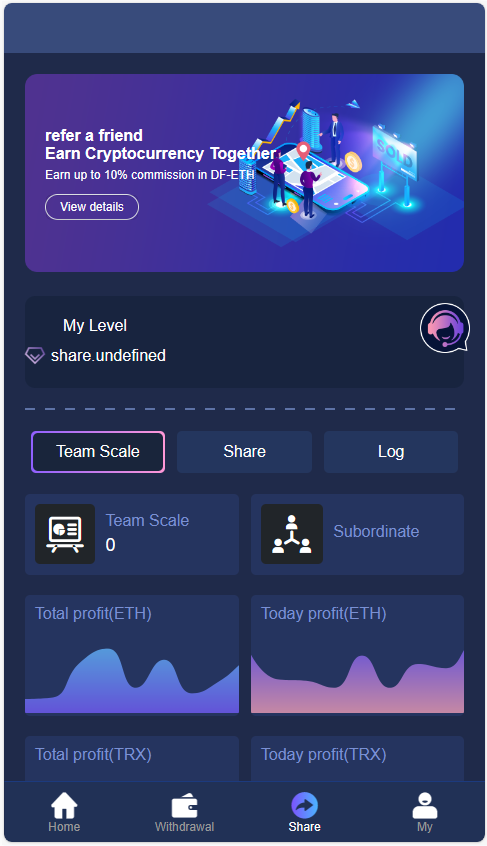This screenshot has width=487, height=846.
Task: Switch to the Share tab
Action: (x=244, y=452)
